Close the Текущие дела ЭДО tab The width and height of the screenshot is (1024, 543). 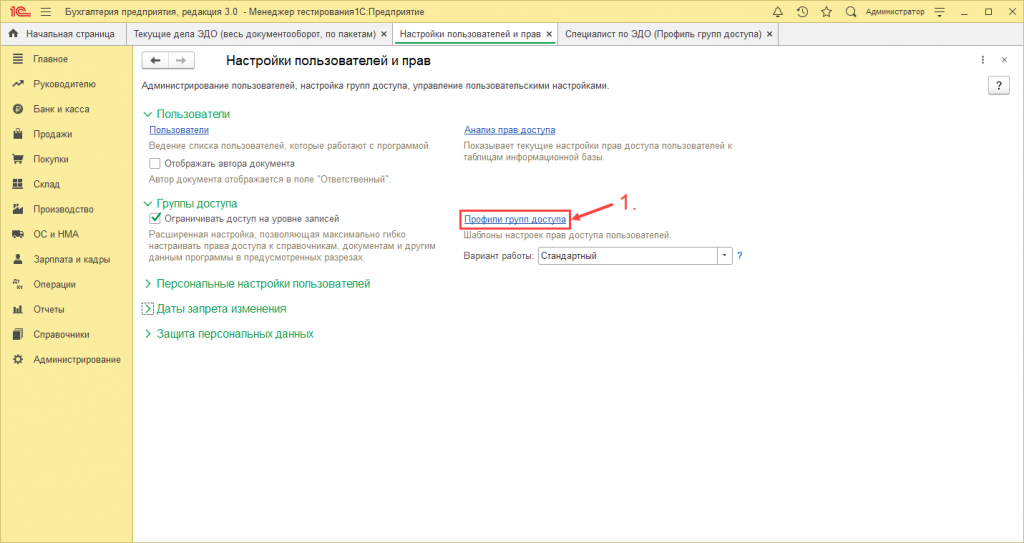click(x=383, y=34)
